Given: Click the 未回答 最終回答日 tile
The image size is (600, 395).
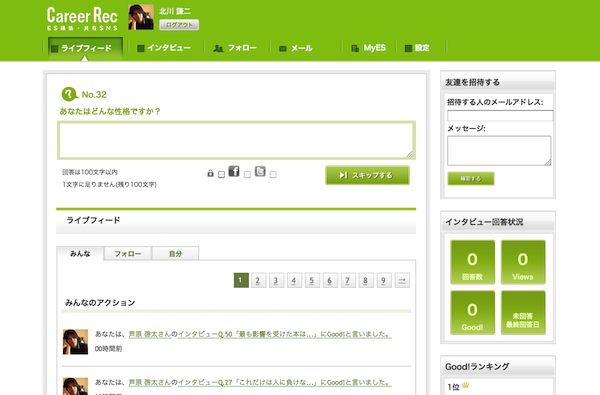Looking at the screenshot, I should pyautogui.click(x=523, y=313).
